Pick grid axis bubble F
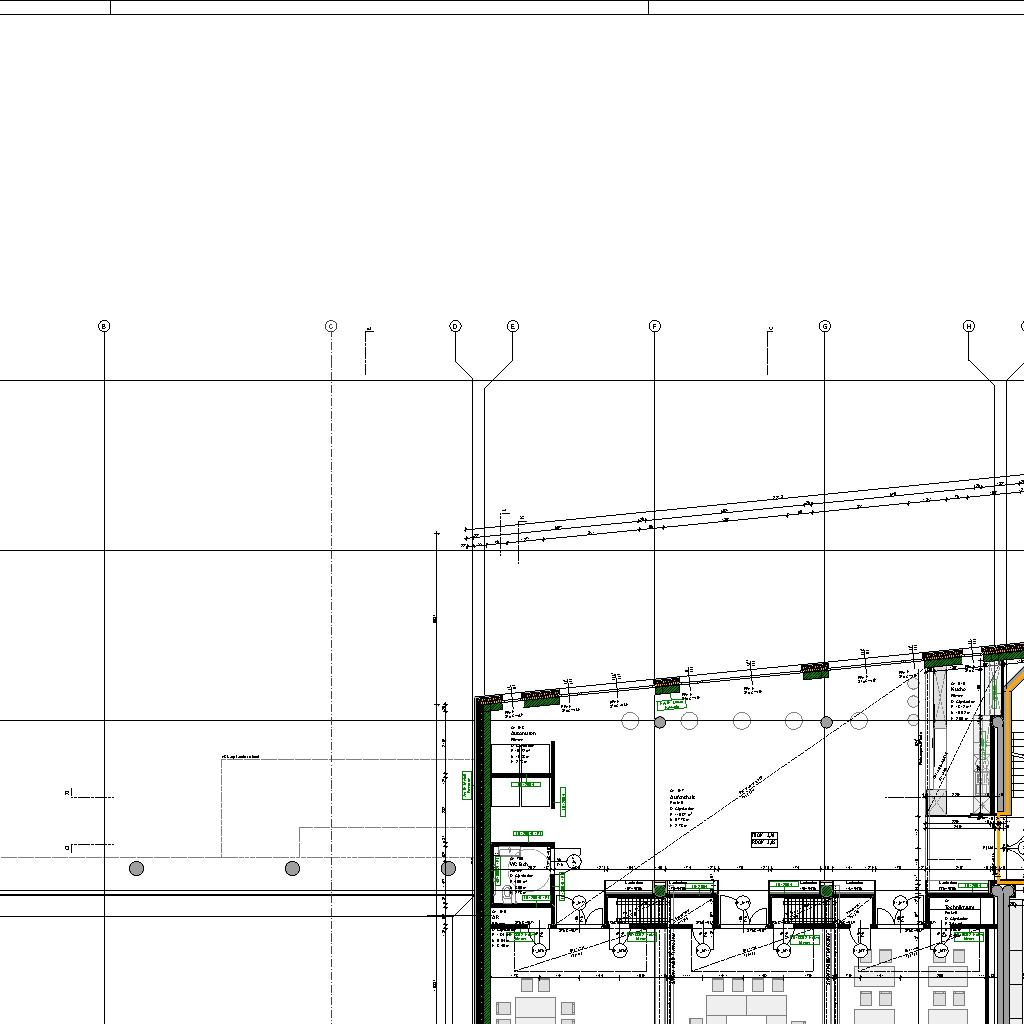Viewport: 1024px width, 1024px height. (655, 326)
